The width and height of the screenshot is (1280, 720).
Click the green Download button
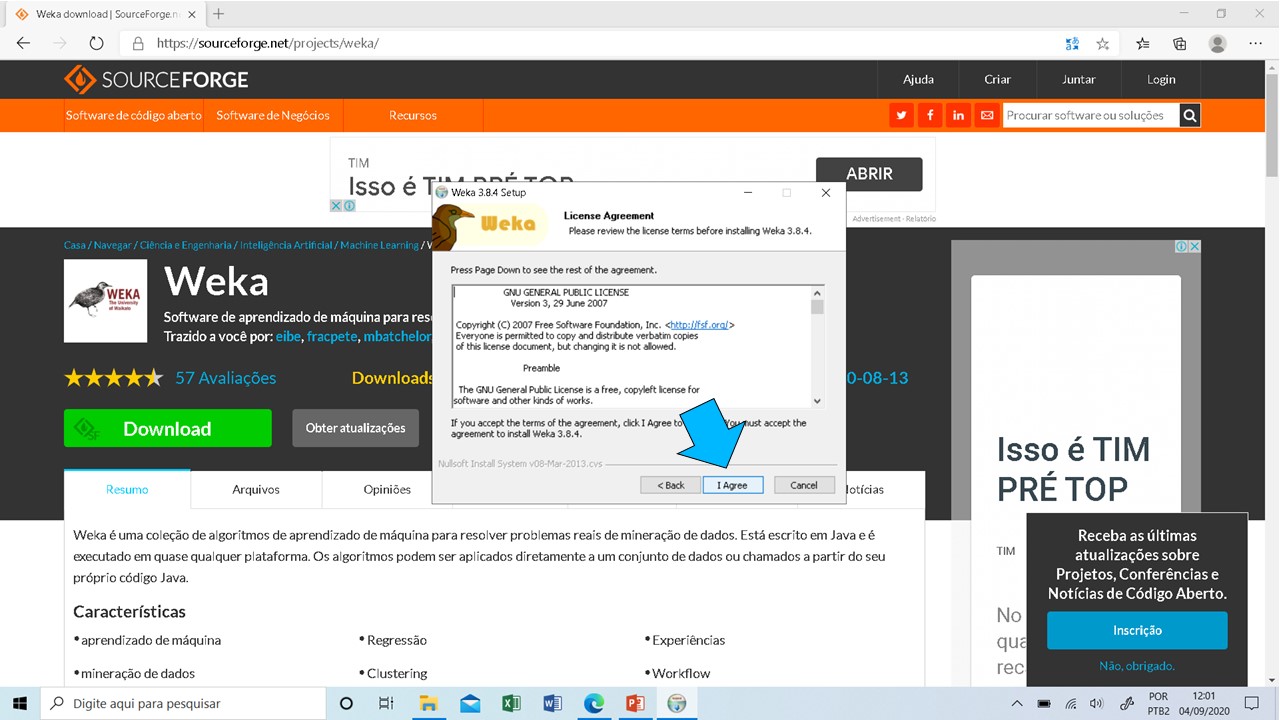pyautogui.click(x=168, y=428)
